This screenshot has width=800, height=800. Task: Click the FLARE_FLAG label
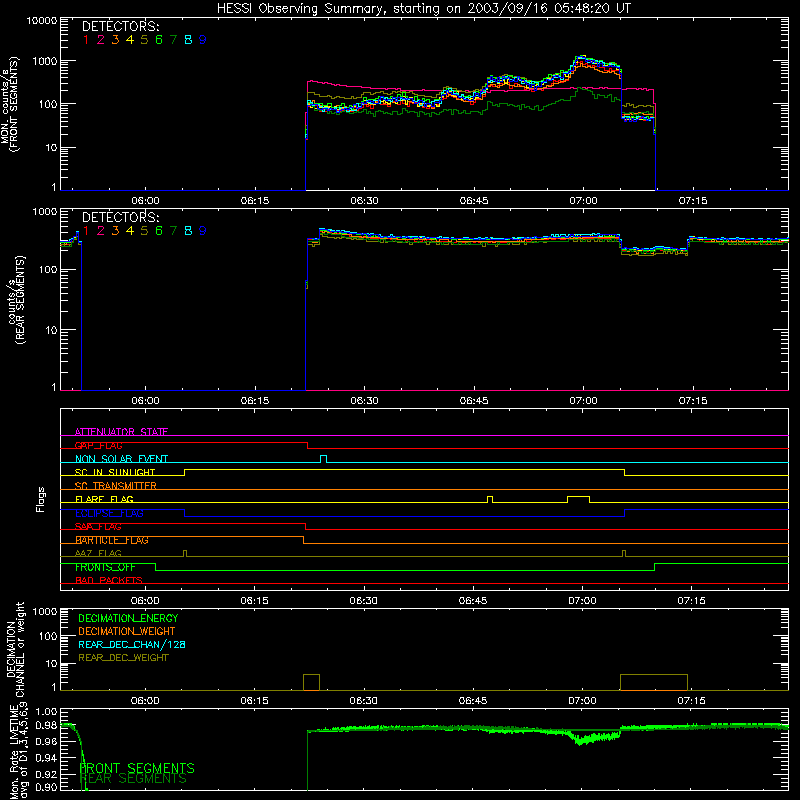click(104, 499)
